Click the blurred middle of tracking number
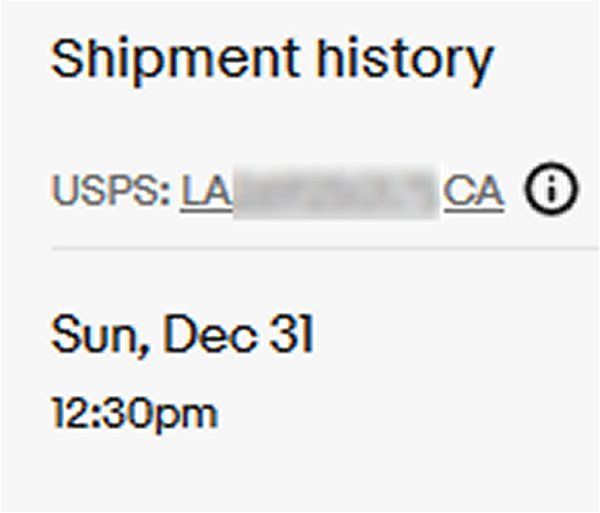 [x=338, y=191]
